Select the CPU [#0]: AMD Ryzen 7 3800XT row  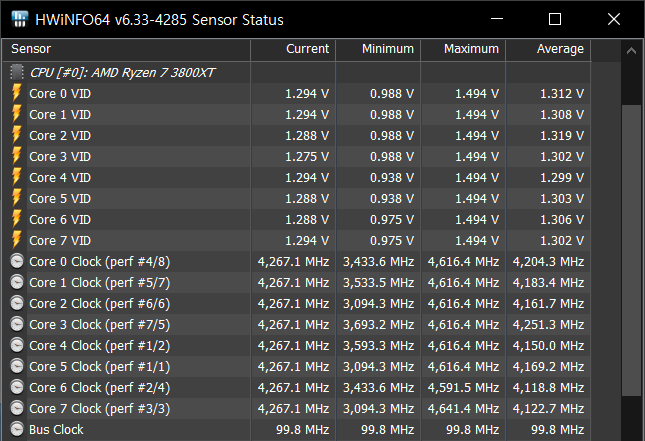(x=297, y=72)
